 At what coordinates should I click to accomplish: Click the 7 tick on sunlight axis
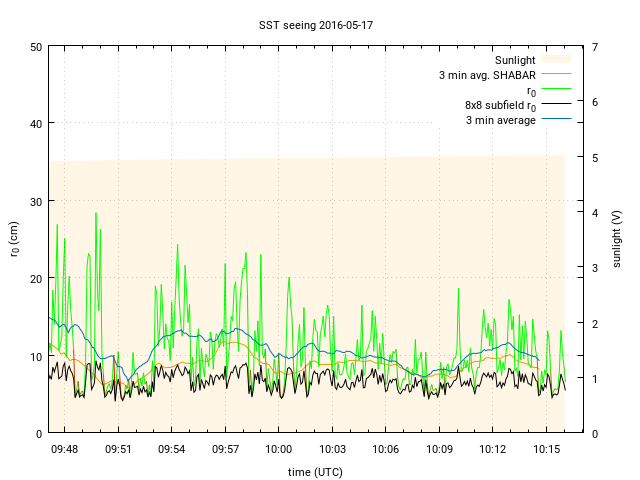point(595,47)
